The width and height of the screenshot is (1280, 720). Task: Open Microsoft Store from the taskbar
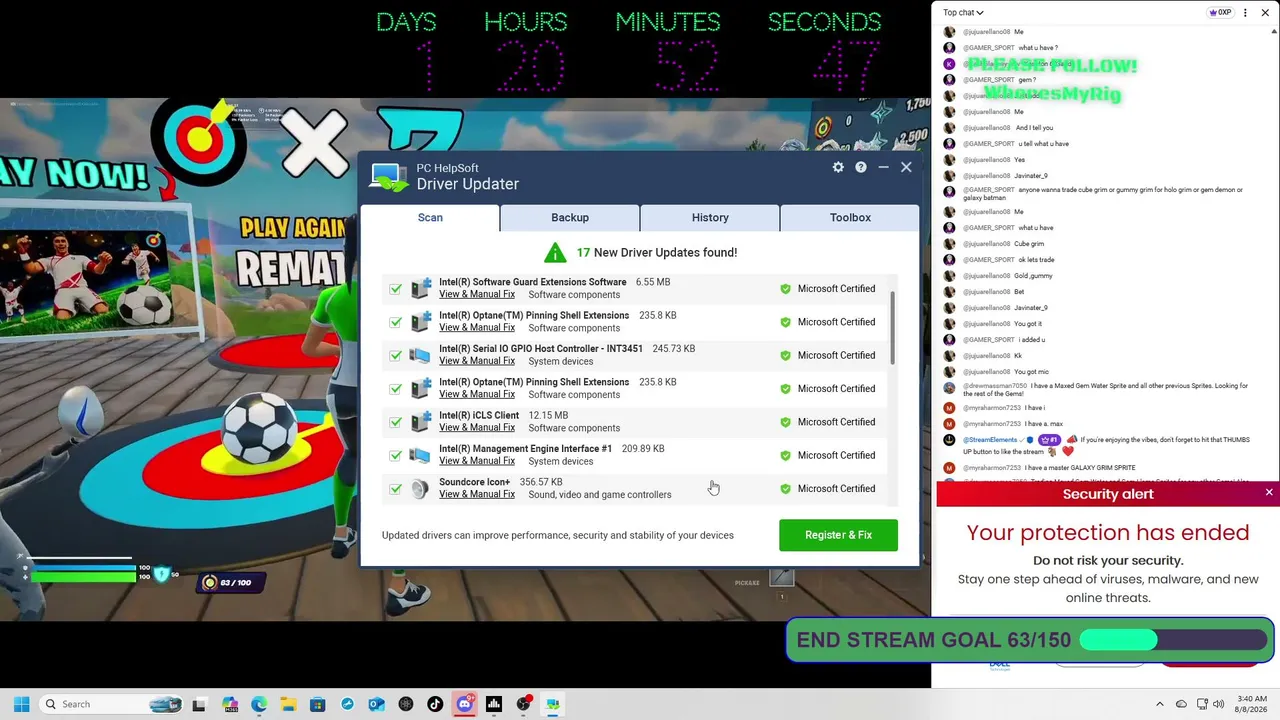317,704
